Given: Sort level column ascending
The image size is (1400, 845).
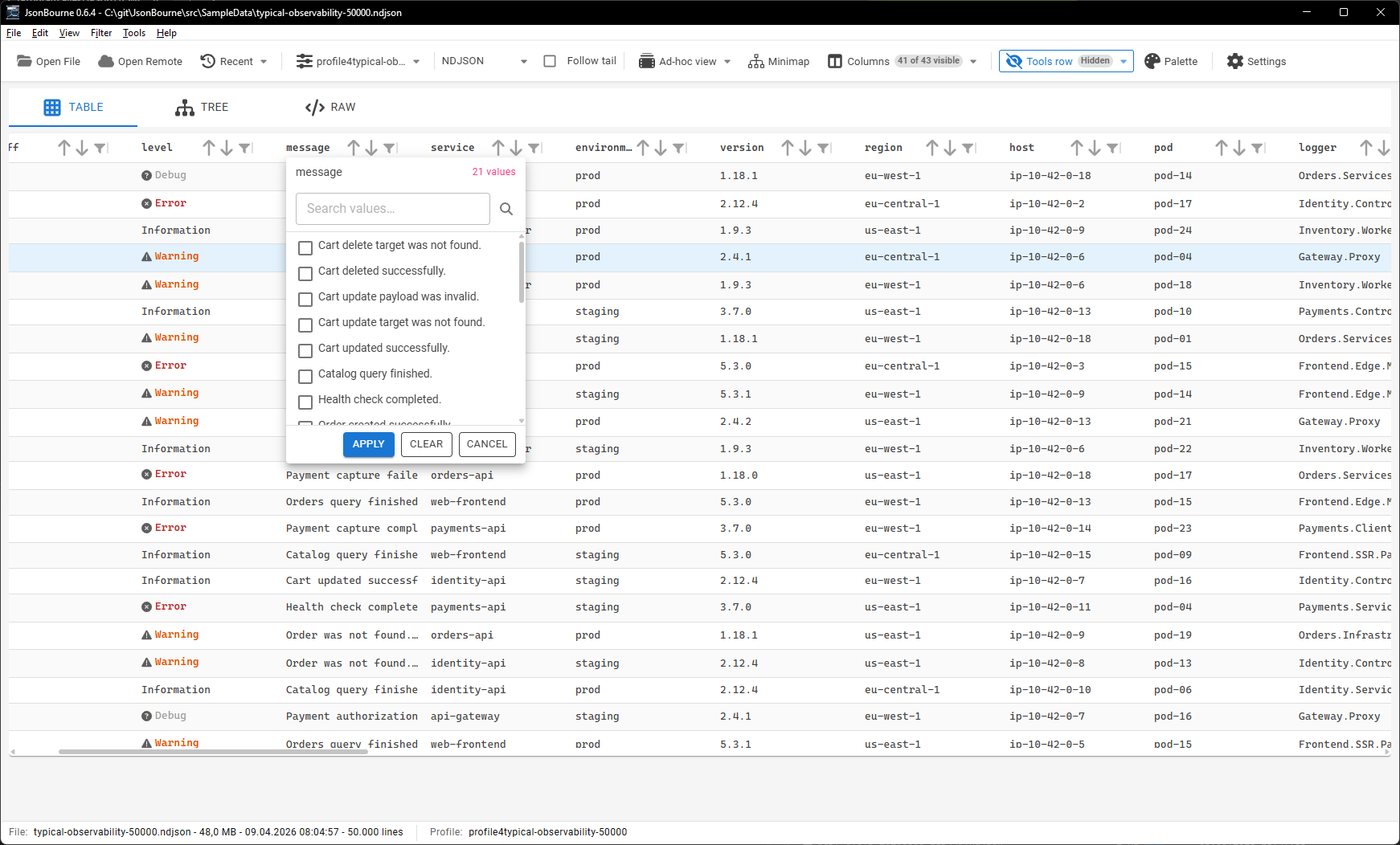Looking at the screenshot, I should click(x=209, y=148).
